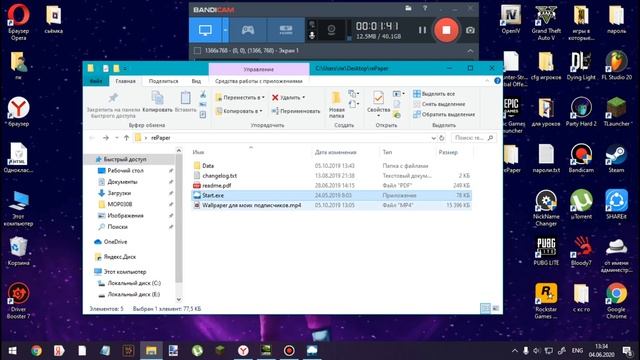640x360 pixels.
Task: Toggle the Bandicam webcam overlay icon
Action: pyautogui.click(x=331, y=29)
